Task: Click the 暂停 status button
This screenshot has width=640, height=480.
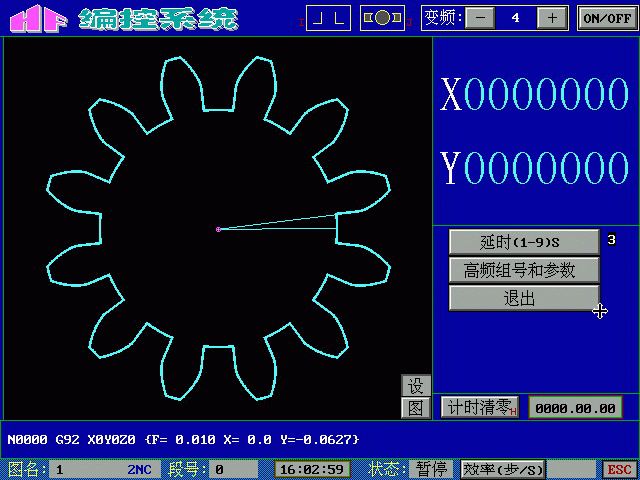Action: pyautogui.click(x=431, y=469)
